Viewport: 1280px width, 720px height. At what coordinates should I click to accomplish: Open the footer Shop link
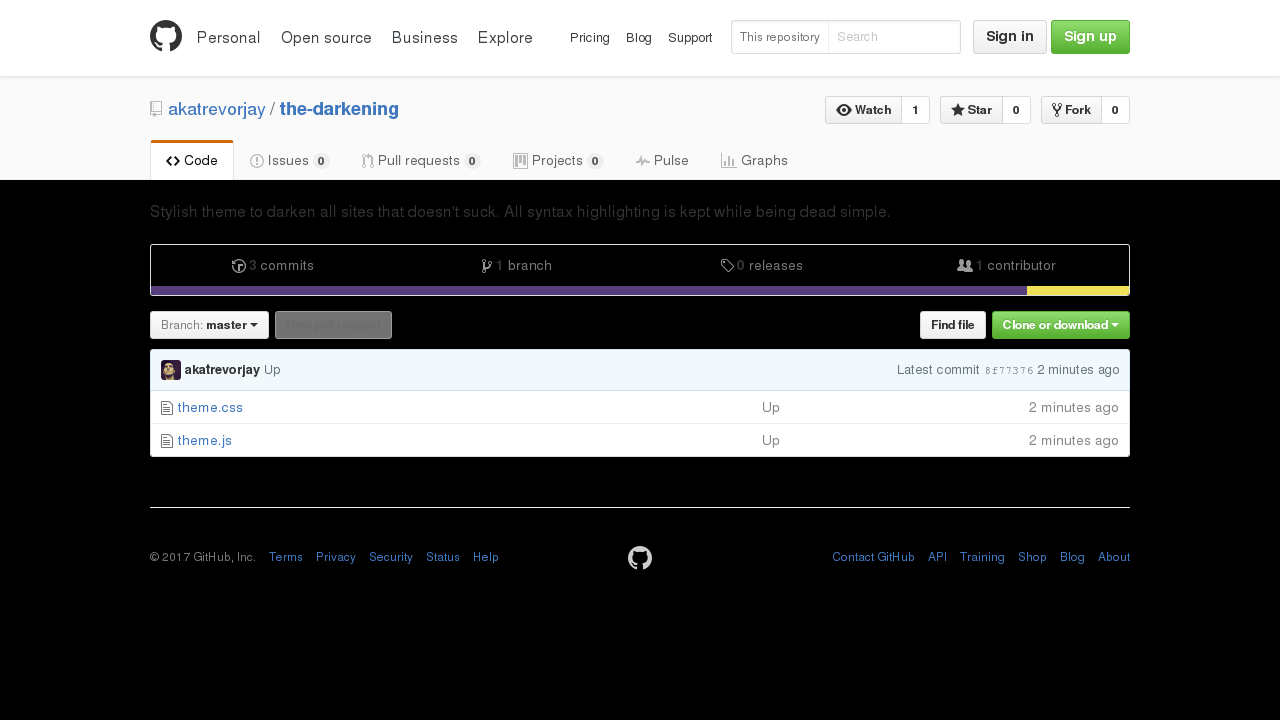(1032, 558)
